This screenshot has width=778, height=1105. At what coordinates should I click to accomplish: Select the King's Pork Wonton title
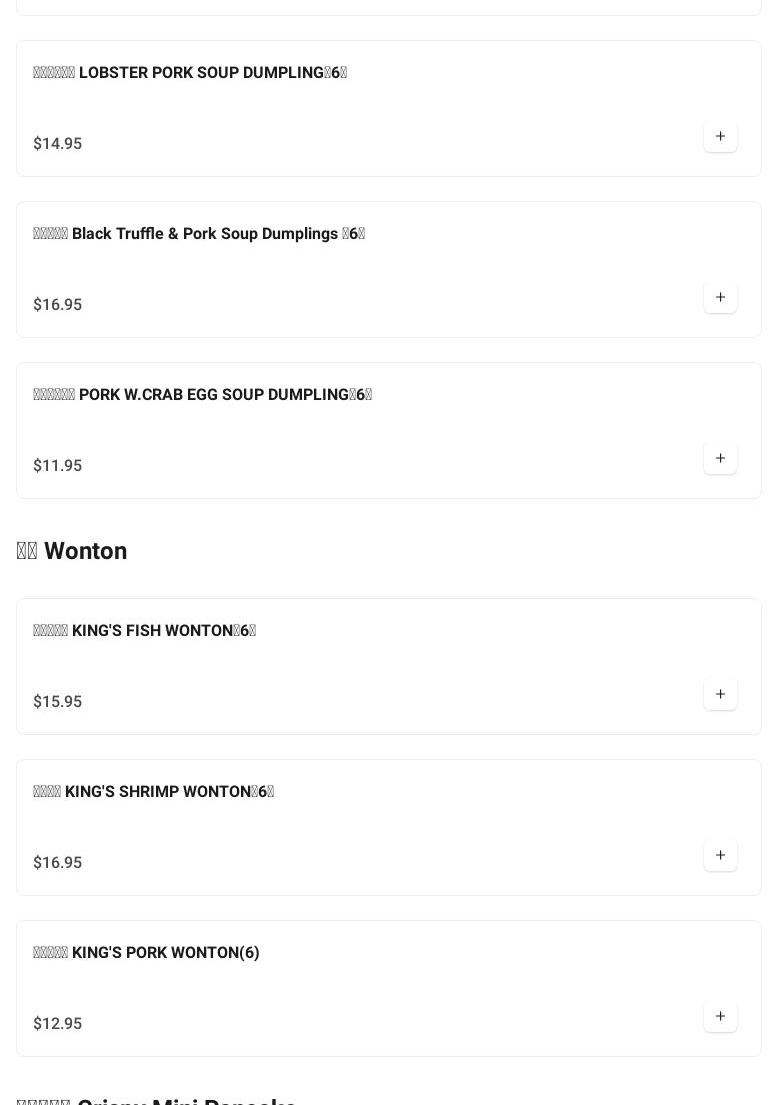click(x=146, y=953)
